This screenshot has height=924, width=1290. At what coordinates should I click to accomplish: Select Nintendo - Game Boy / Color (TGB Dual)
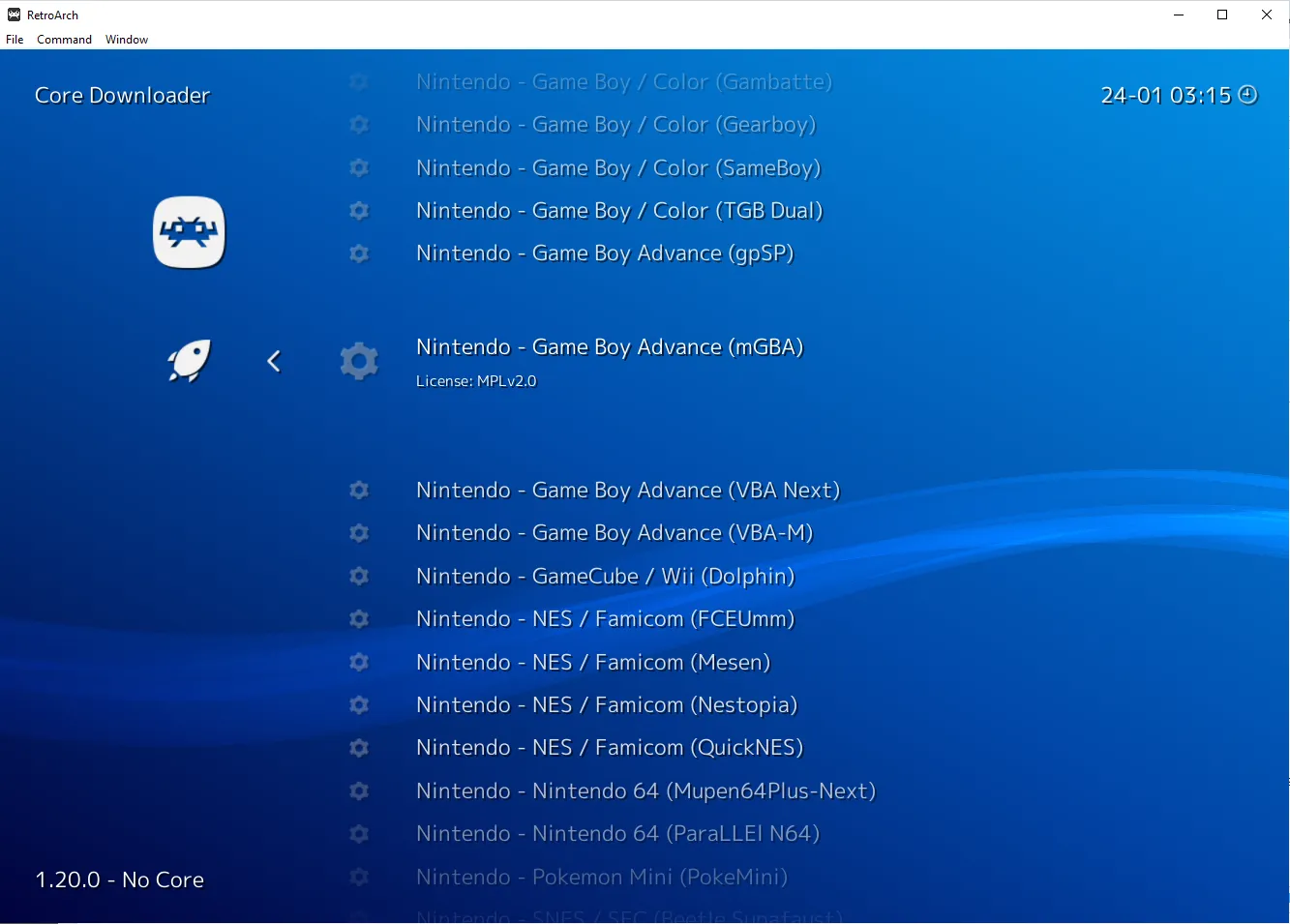tap(619, 210)
